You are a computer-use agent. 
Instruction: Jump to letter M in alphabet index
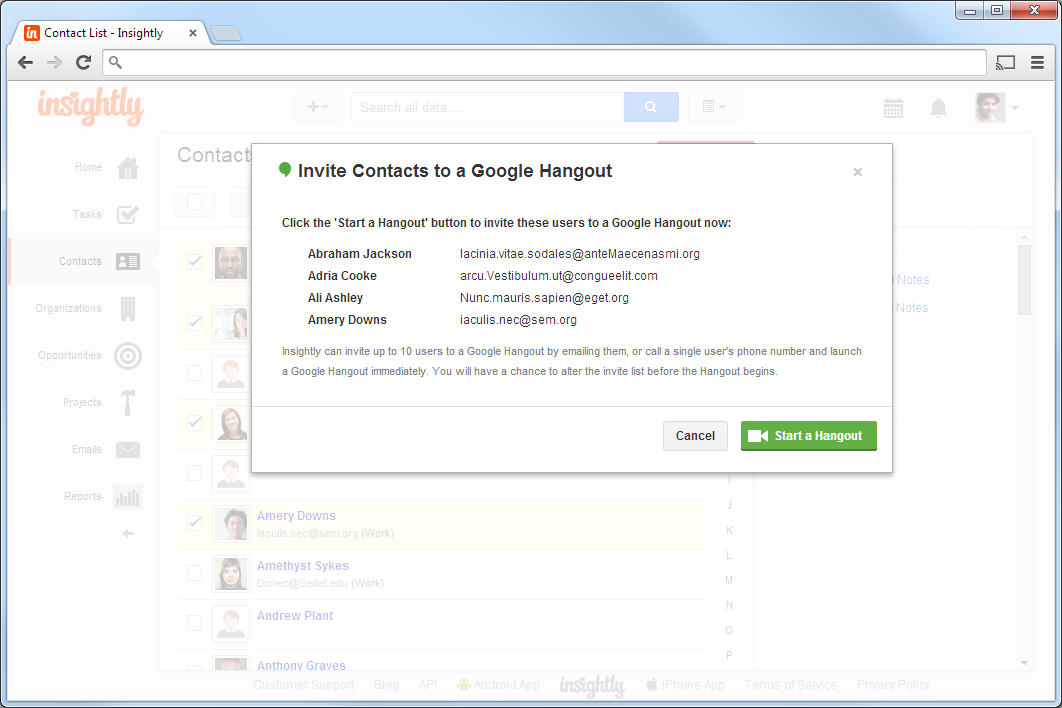click(x=729, y=581)
